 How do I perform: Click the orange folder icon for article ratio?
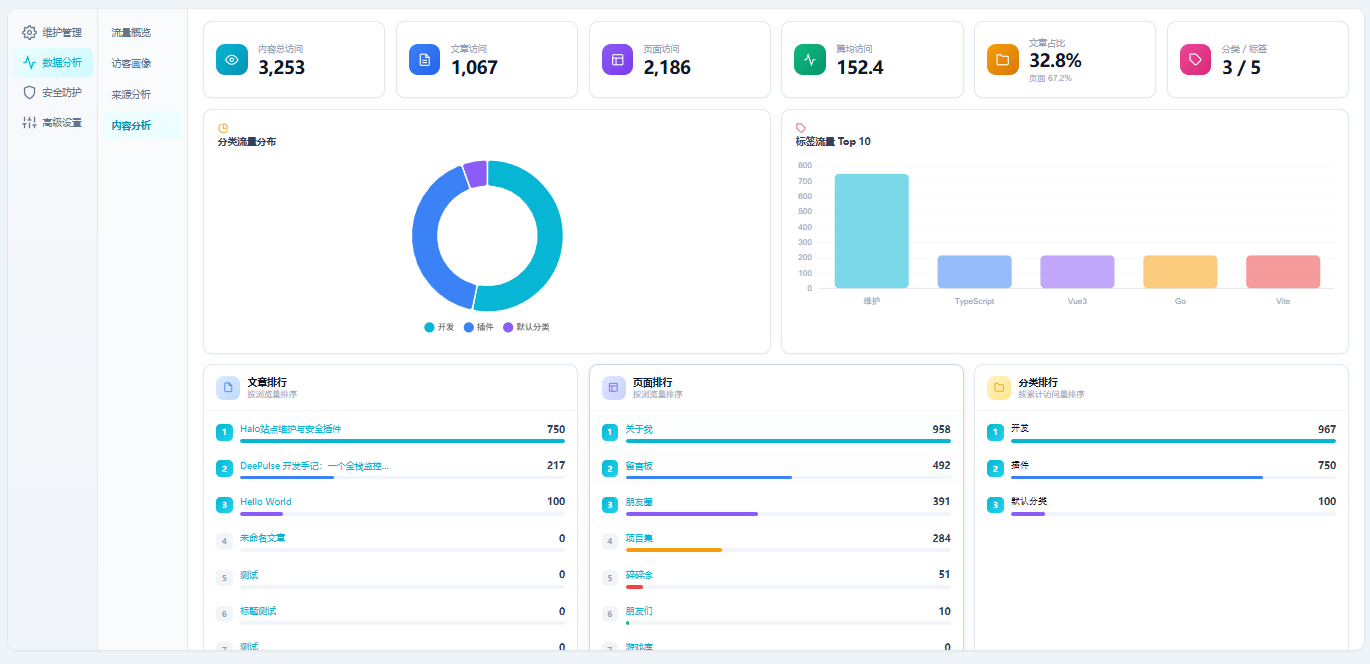(1002, 60)
